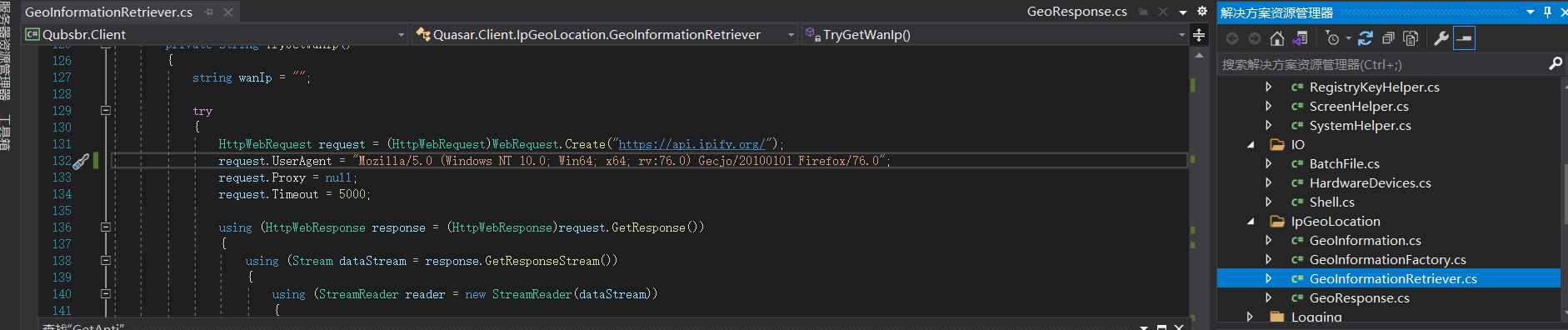Screen dimensions: 1568x330
Task: Click the refresh icon in Solution Explorer toolbar
Action: [1365, 38]
